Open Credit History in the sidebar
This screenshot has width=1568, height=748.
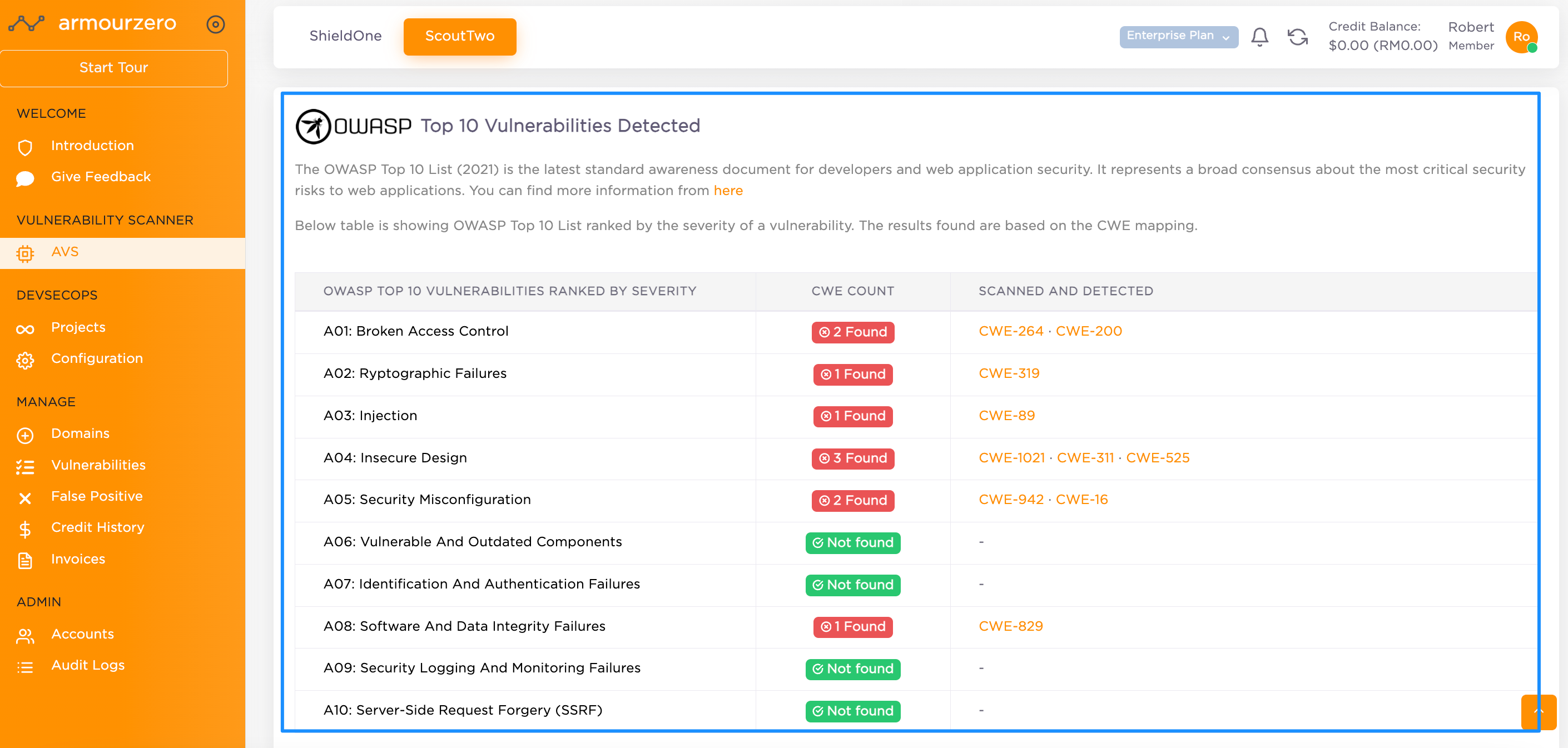97,527
